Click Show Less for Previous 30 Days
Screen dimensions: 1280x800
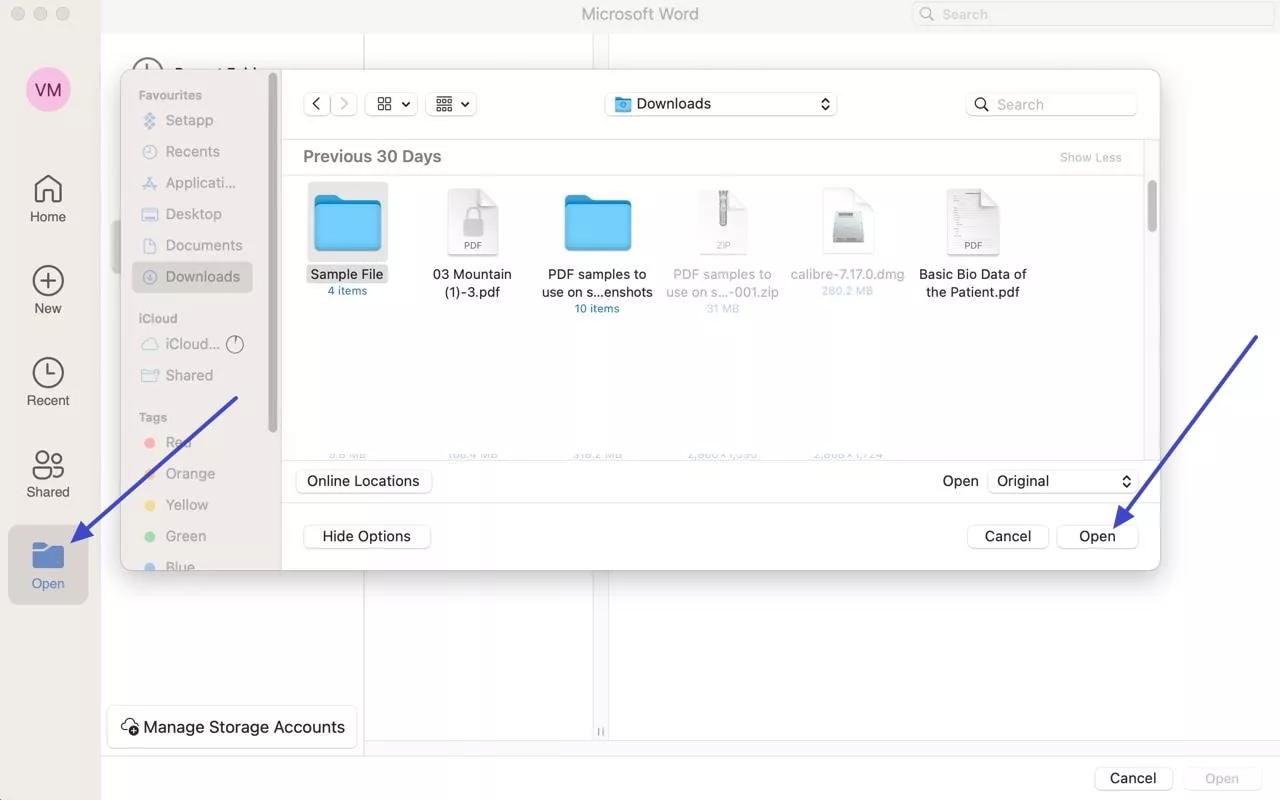(1089, 157)
